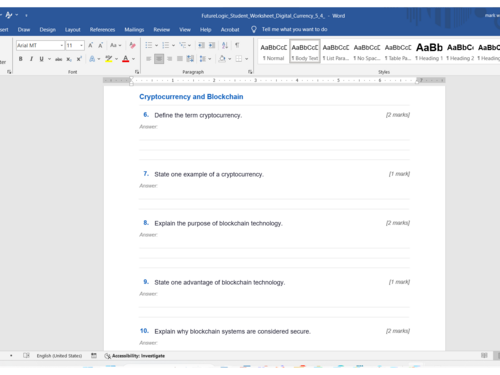Toggle superscript formatting

click(79, 59)
